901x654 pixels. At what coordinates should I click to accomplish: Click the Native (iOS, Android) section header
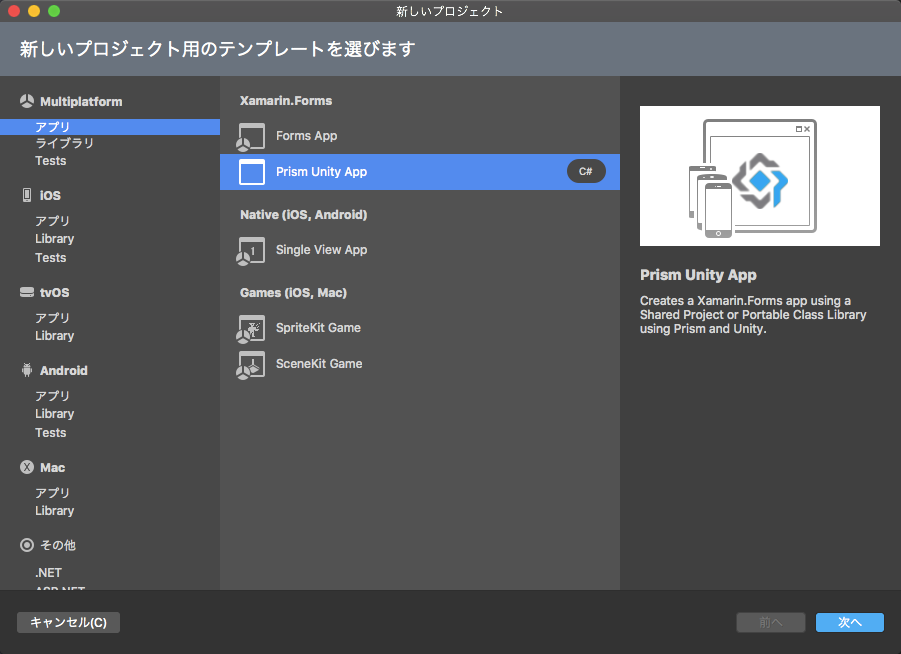click(x=303, y=215)
